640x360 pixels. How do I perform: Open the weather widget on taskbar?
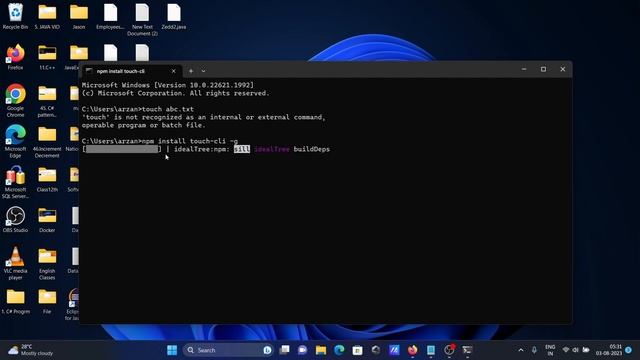pos(31,350)
